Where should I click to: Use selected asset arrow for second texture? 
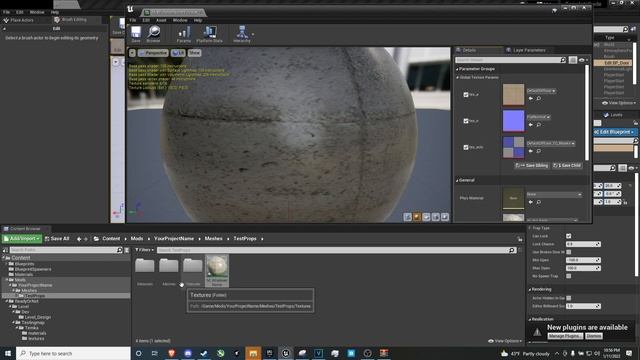531,125
